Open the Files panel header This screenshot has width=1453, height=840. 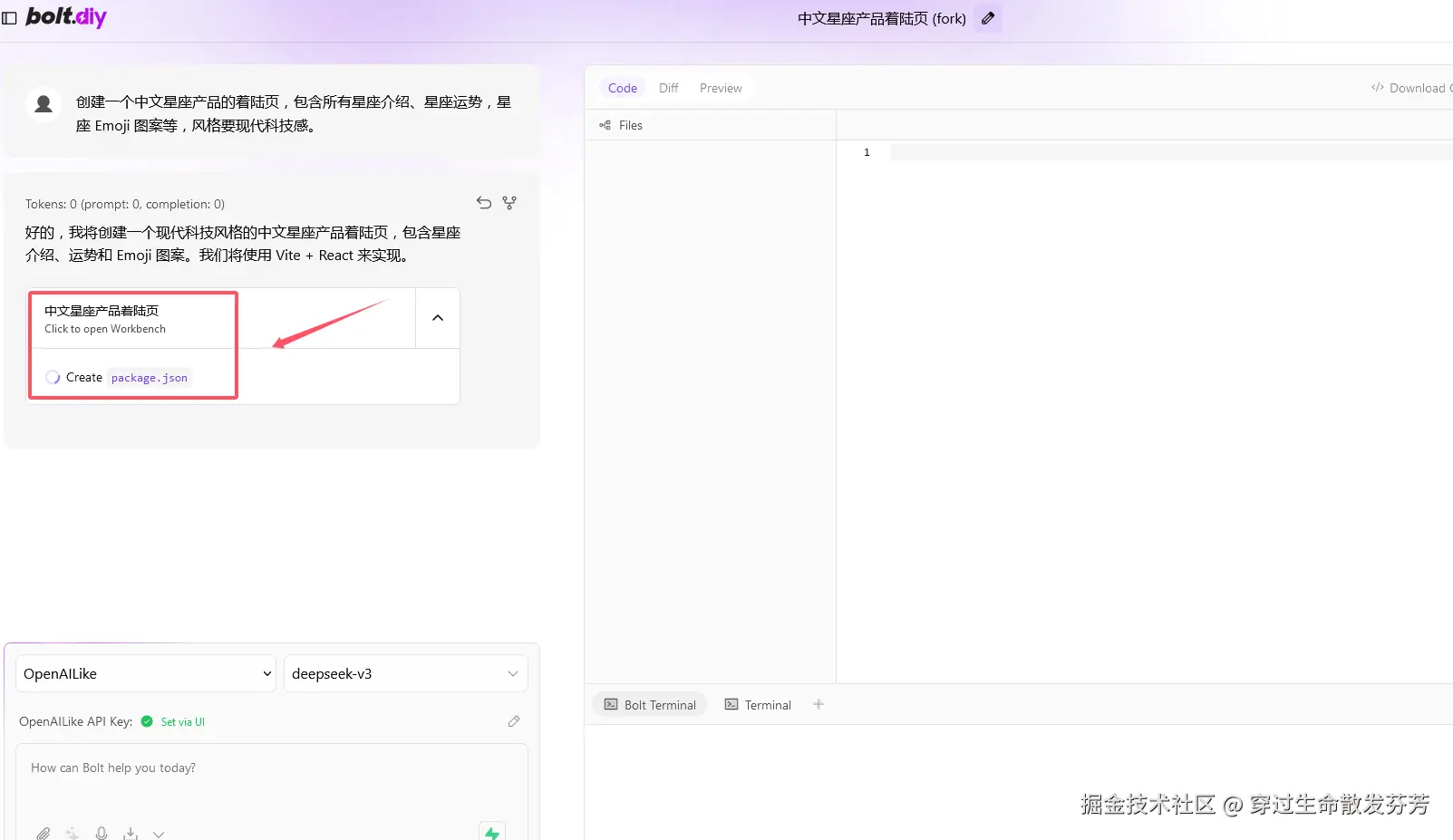pyautogui.click(x=621, y=125)
